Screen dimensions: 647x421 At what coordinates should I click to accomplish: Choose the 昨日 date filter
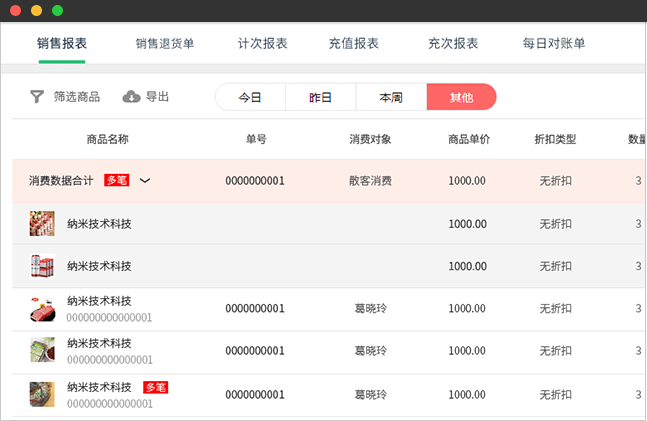[321, 97]
